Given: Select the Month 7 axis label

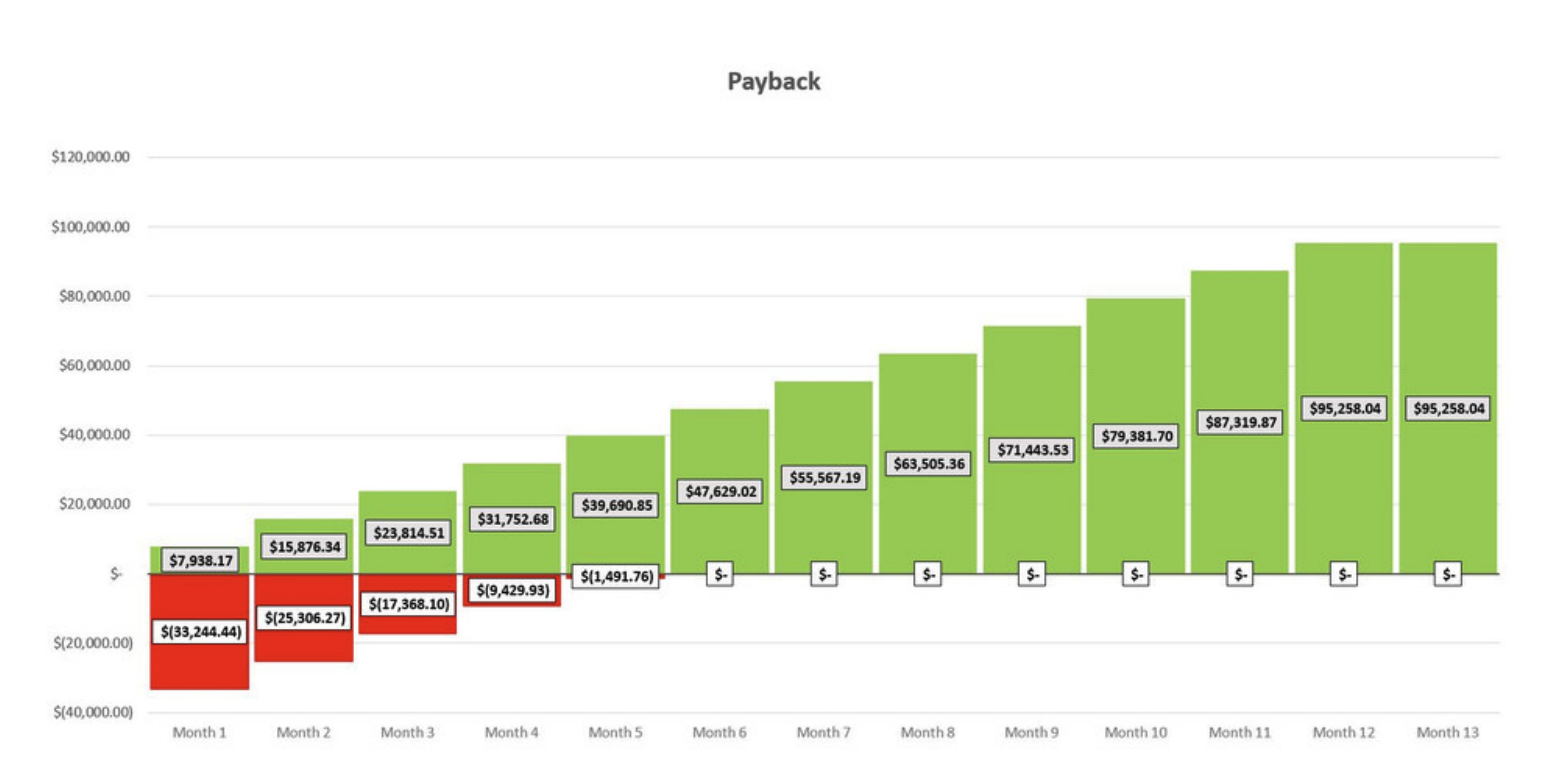Looking at the screenshot, I should tap(824, 733).
